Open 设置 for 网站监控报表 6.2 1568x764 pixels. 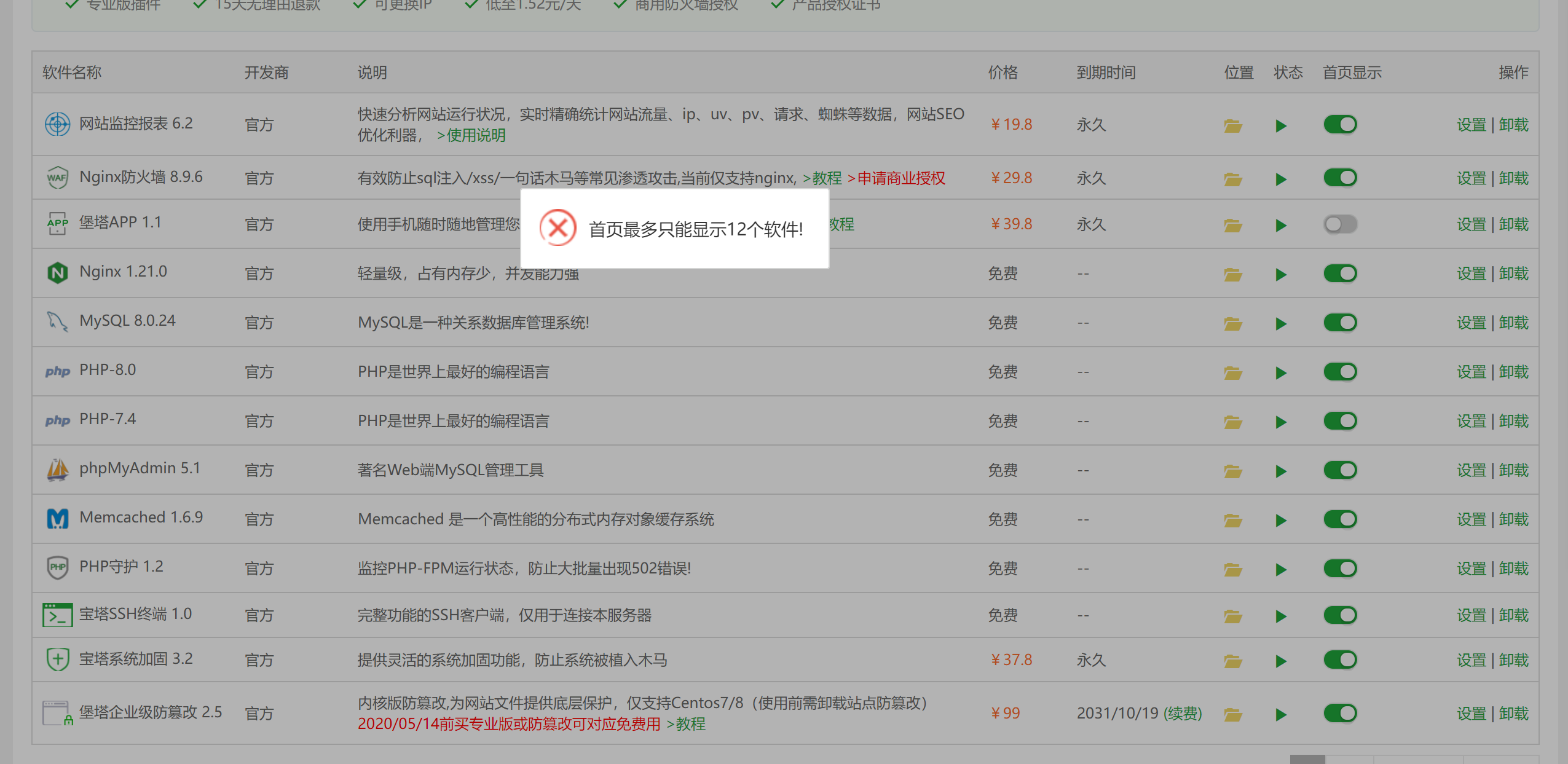point(1471,125)
